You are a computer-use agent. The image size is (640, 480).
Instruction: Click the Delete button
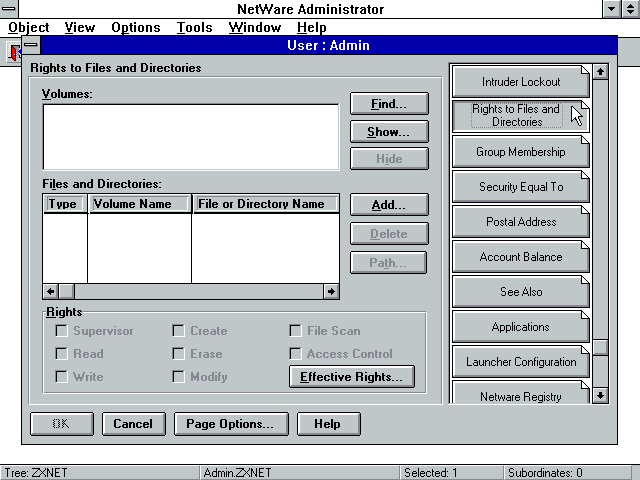(x=389, y=233)
